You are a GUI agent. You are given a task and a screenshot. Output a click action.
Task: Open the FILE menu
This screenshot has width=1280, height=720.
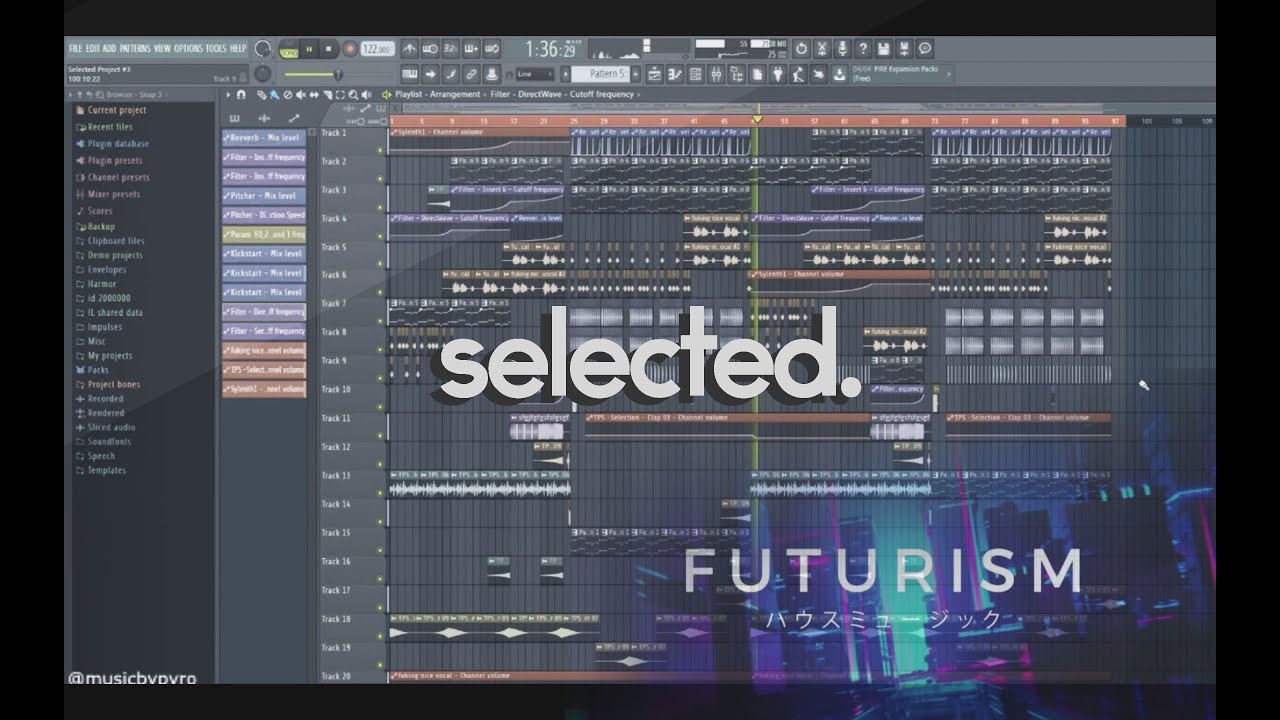click(75, 49)
